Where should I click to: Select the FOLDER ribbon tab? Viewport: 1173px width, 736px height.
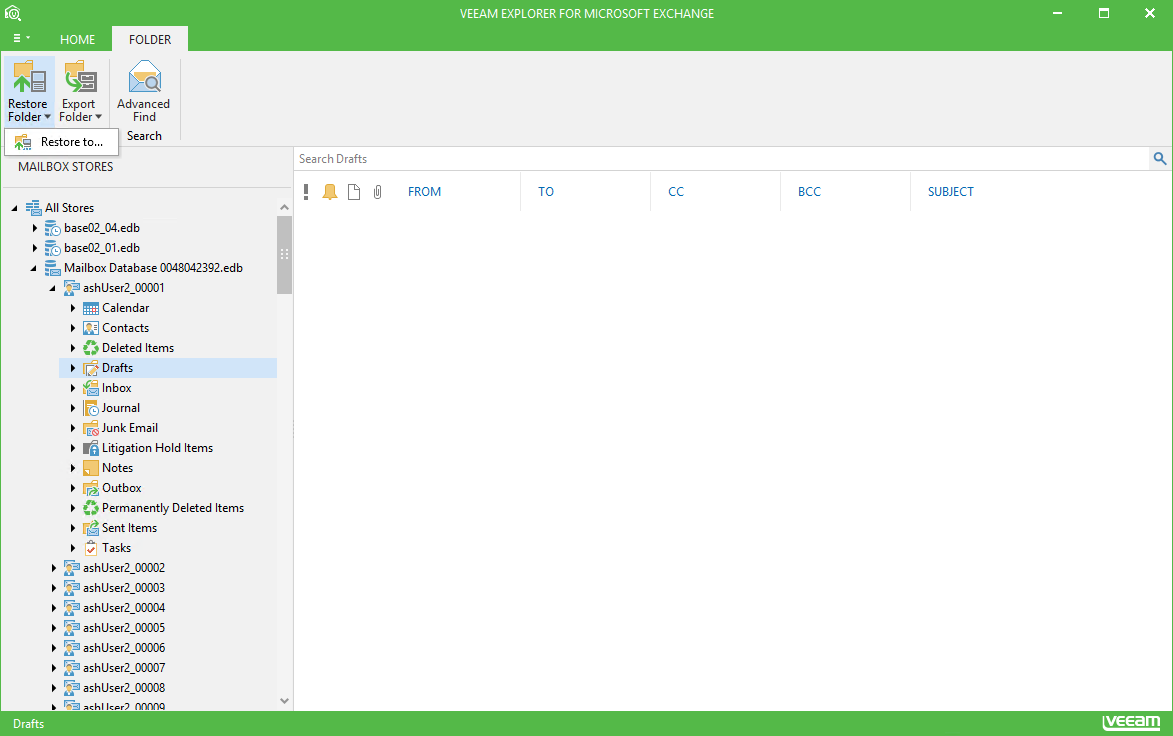150,40
